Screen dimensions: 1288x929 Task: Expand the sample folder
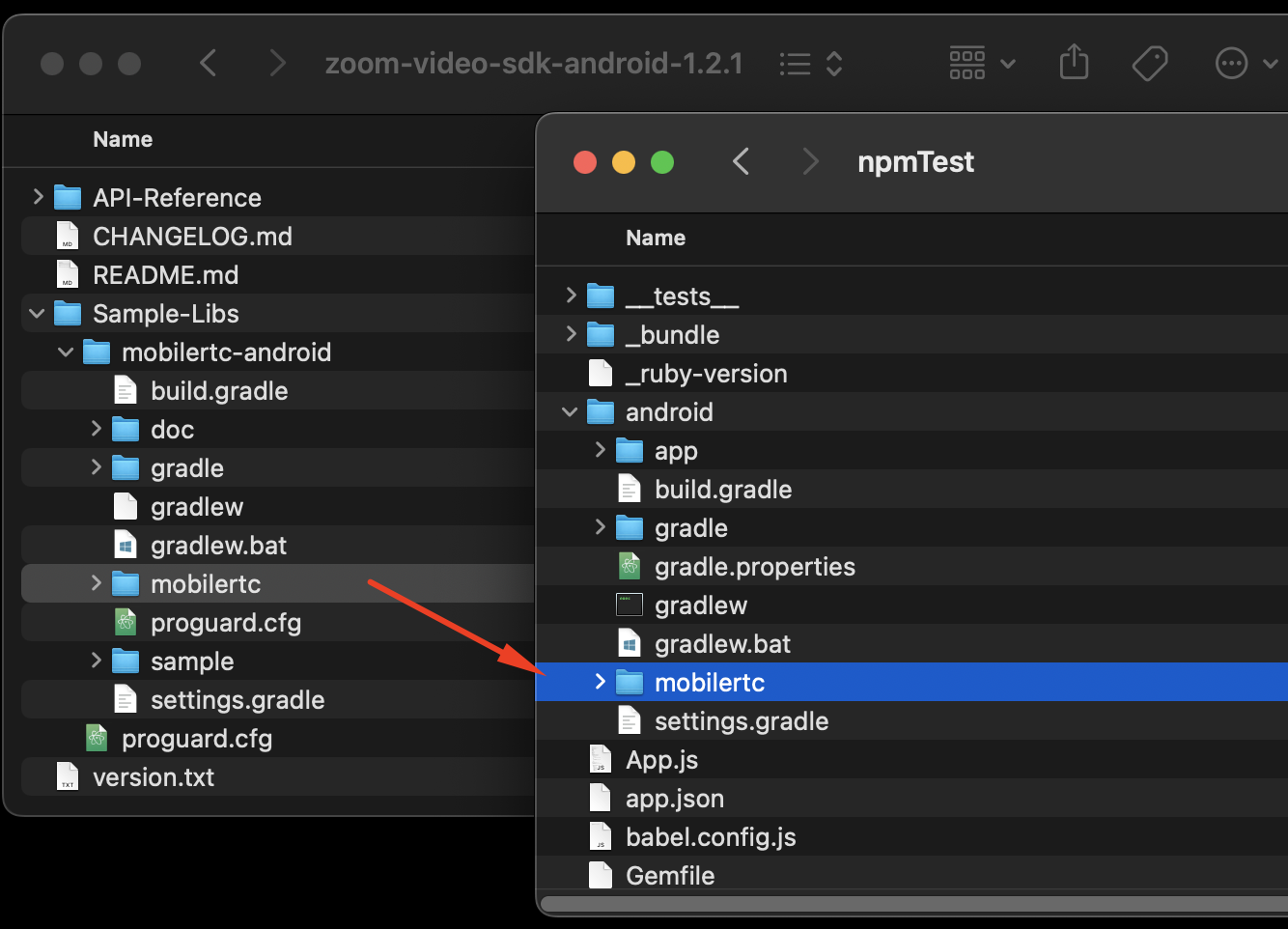pyautogui.click(x=96, y=660)
